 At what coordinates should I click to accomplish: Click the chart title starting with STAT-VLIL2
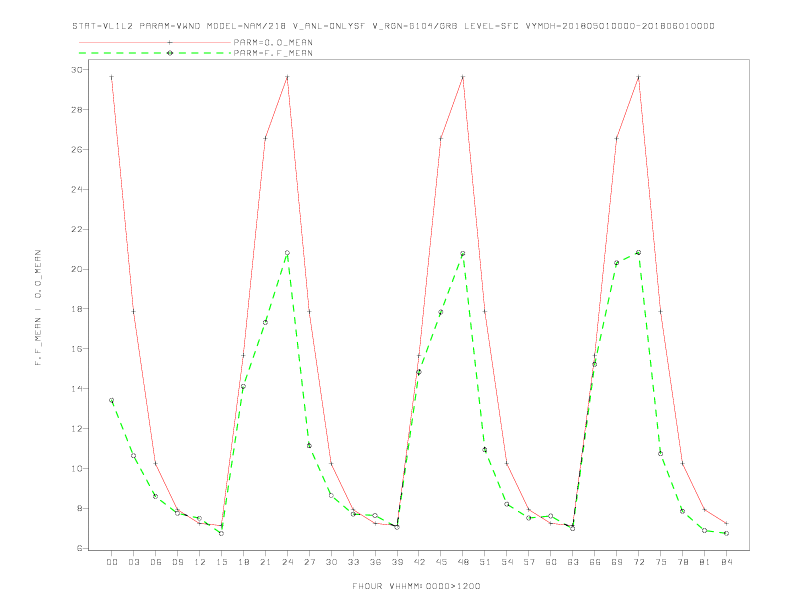393,26
